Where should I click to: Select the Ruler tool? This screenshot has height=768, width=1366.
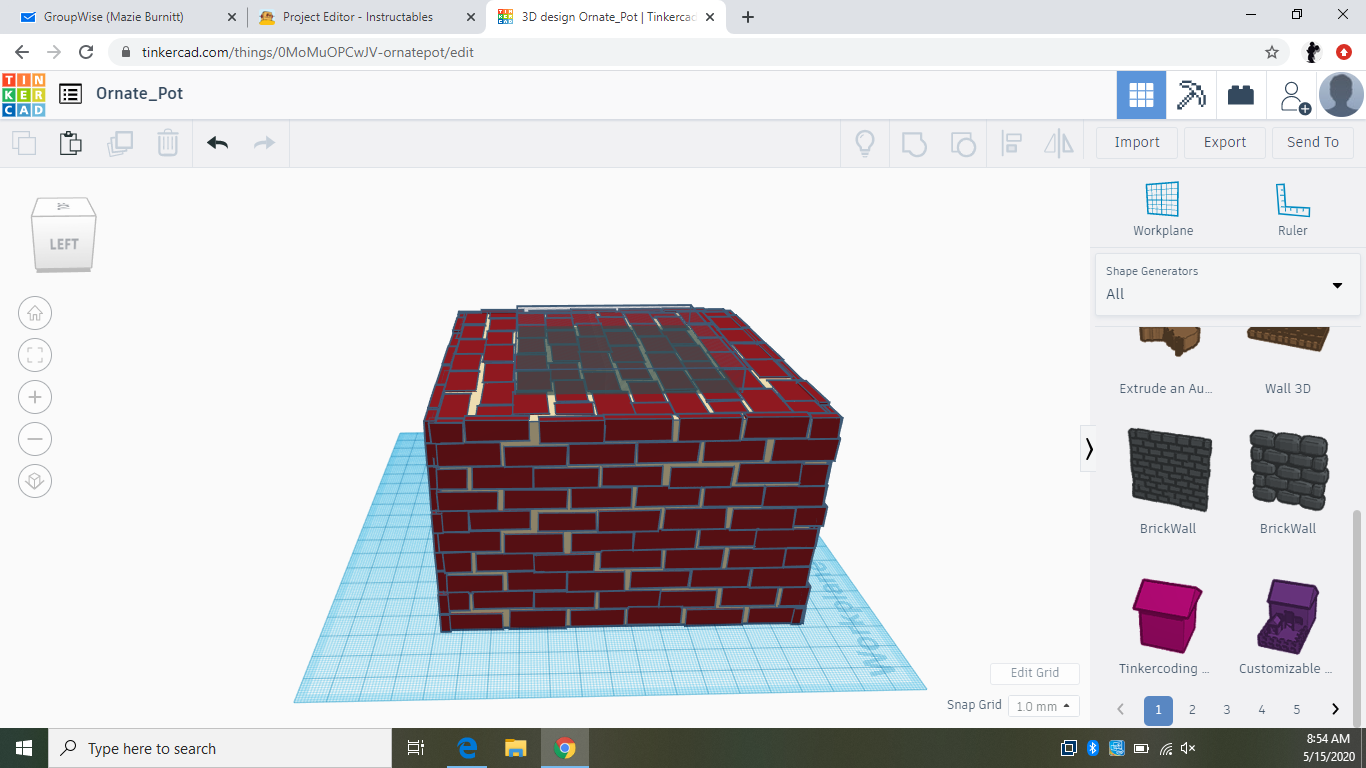pos(1292,205)
